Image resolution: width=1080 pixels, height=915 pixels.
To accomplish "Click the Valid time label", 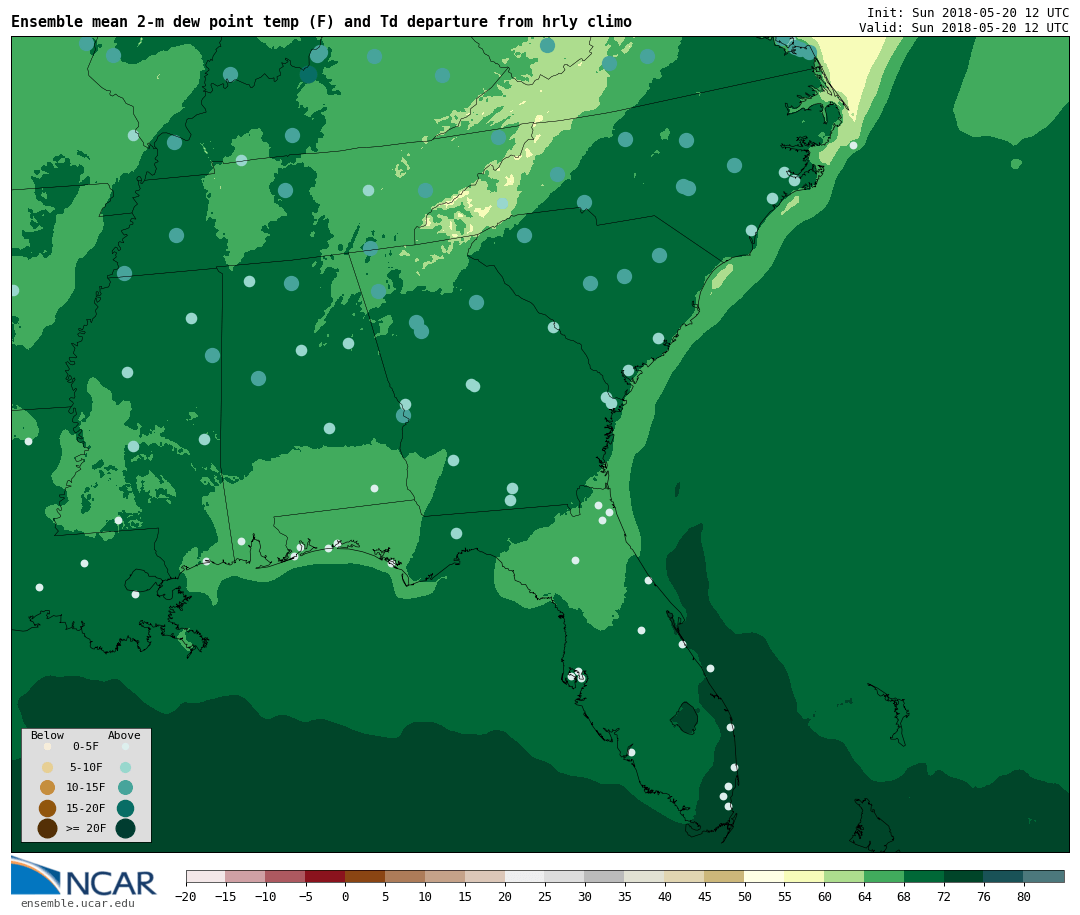I will (x=963, y=28).
